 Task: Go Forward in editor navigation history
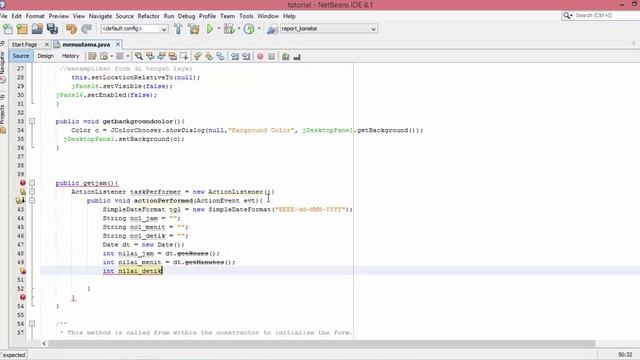point(120,56)
